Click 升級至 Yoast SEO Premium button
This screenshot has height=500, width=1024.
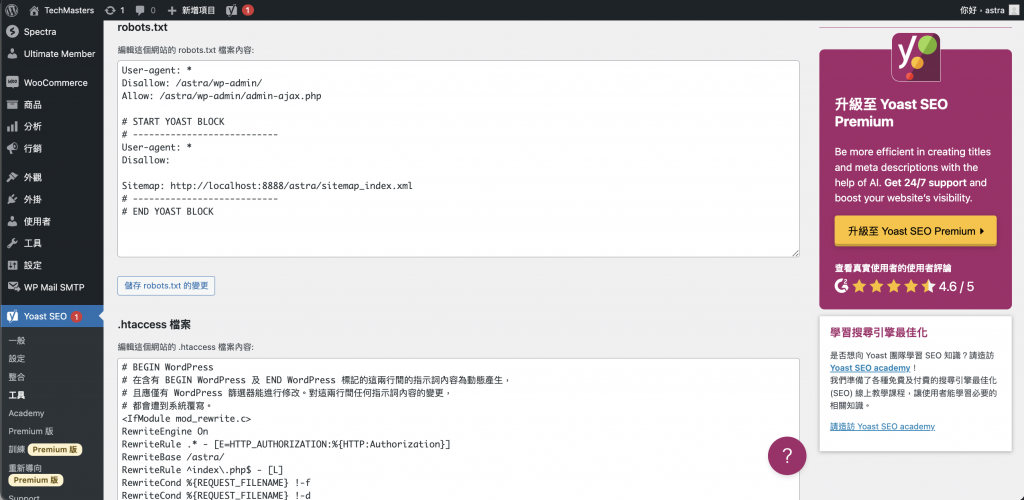point(915,231)
